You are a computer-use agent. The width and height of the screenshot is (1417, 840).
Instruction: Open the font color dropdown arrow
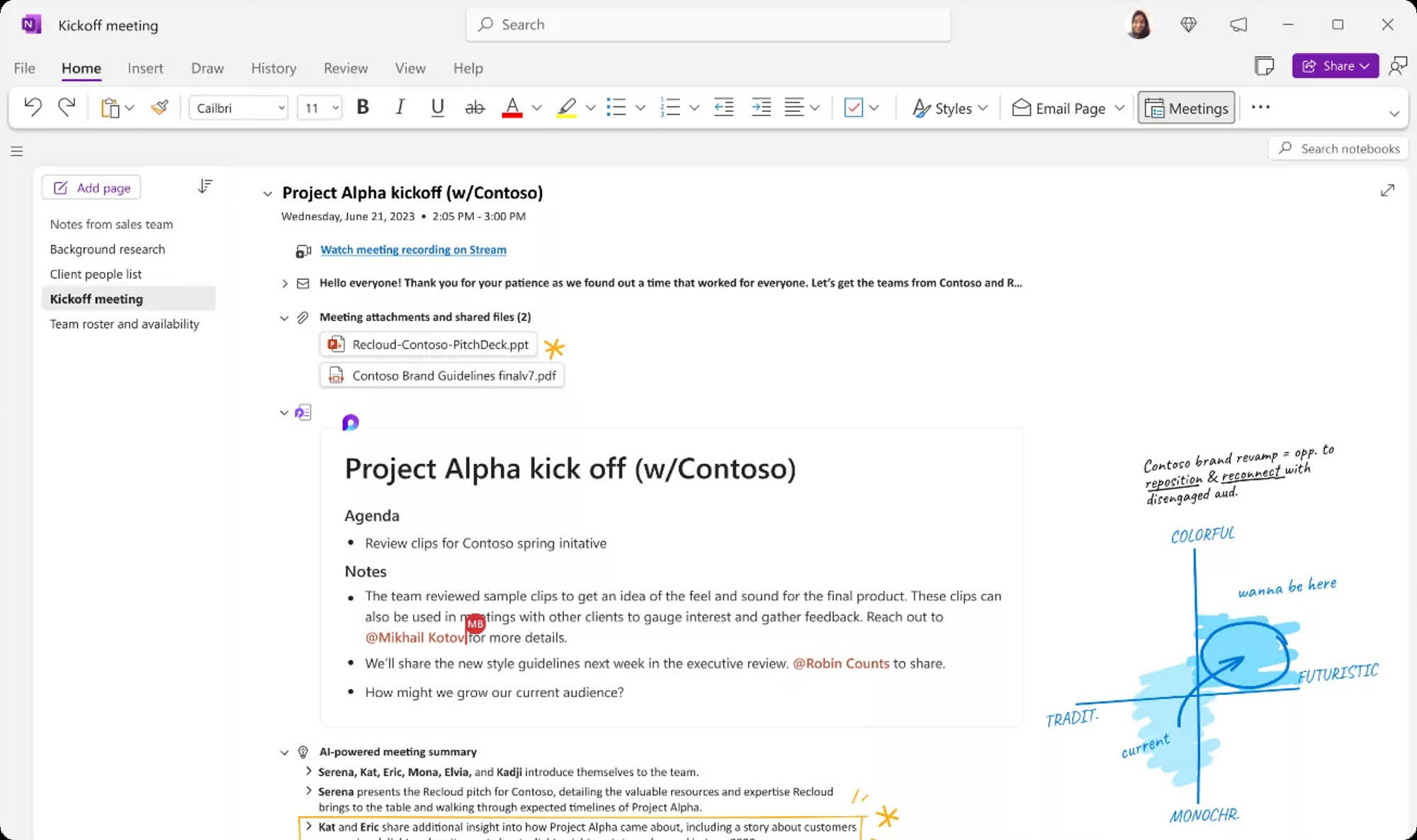[536, 108]
